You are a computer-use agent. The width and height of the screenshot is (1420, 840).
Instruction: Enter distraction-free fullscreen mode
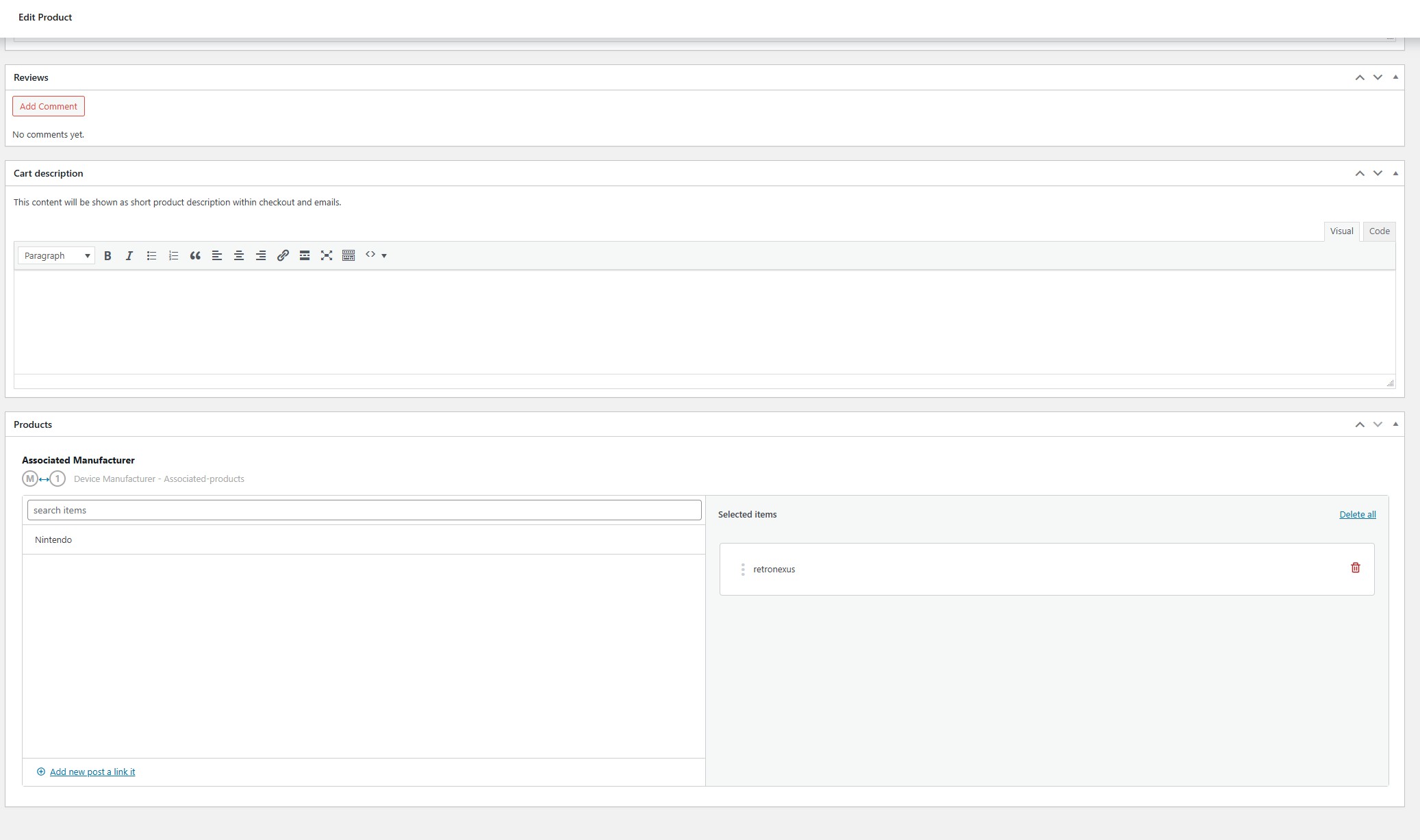(x=327, y=255)
